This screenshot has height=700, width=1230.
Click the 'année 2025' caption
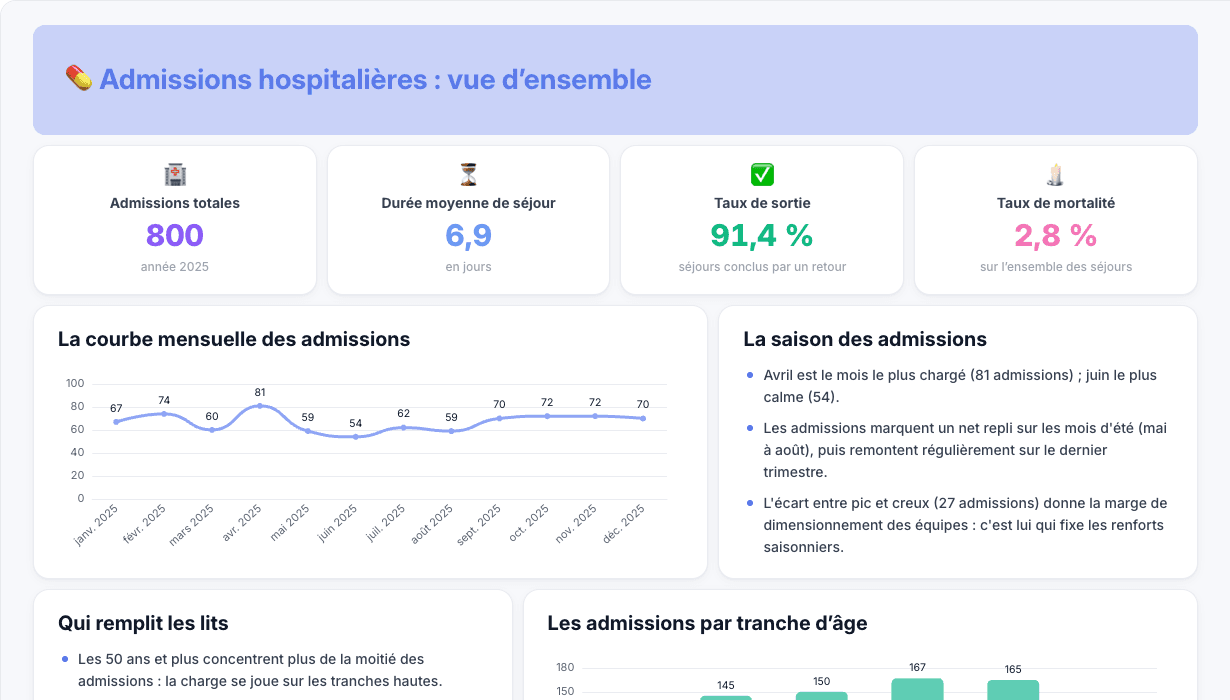[x=175, y=267]
